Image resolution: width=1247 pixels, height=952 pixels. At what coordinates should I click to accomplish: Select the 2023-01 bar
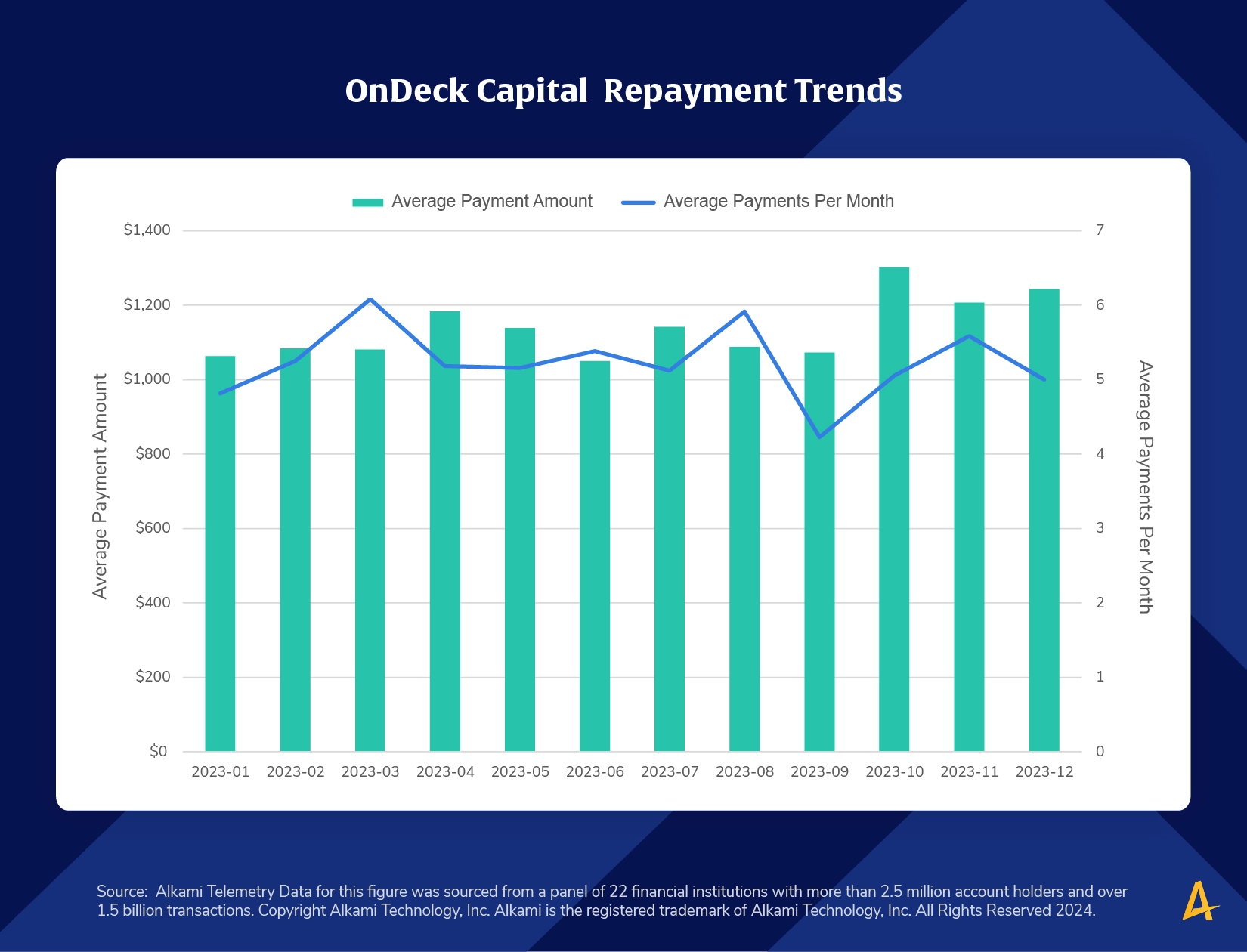click(220, 553)
